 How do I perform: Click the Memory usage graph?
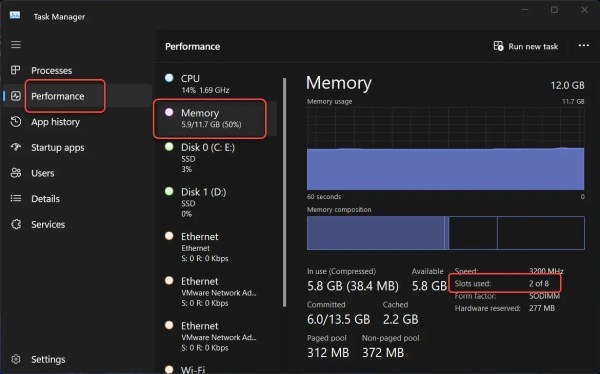pos(445,149)
